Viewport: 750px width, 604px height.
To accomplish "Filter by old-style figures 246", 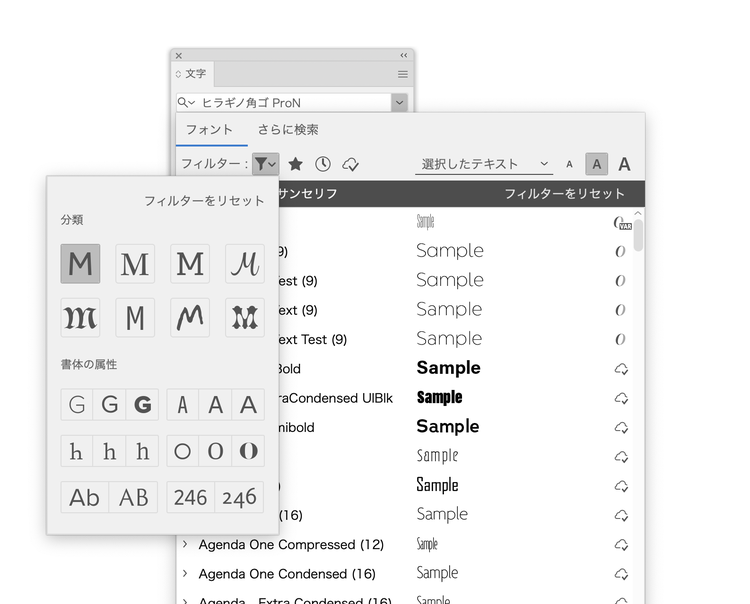I will point(240,497).
